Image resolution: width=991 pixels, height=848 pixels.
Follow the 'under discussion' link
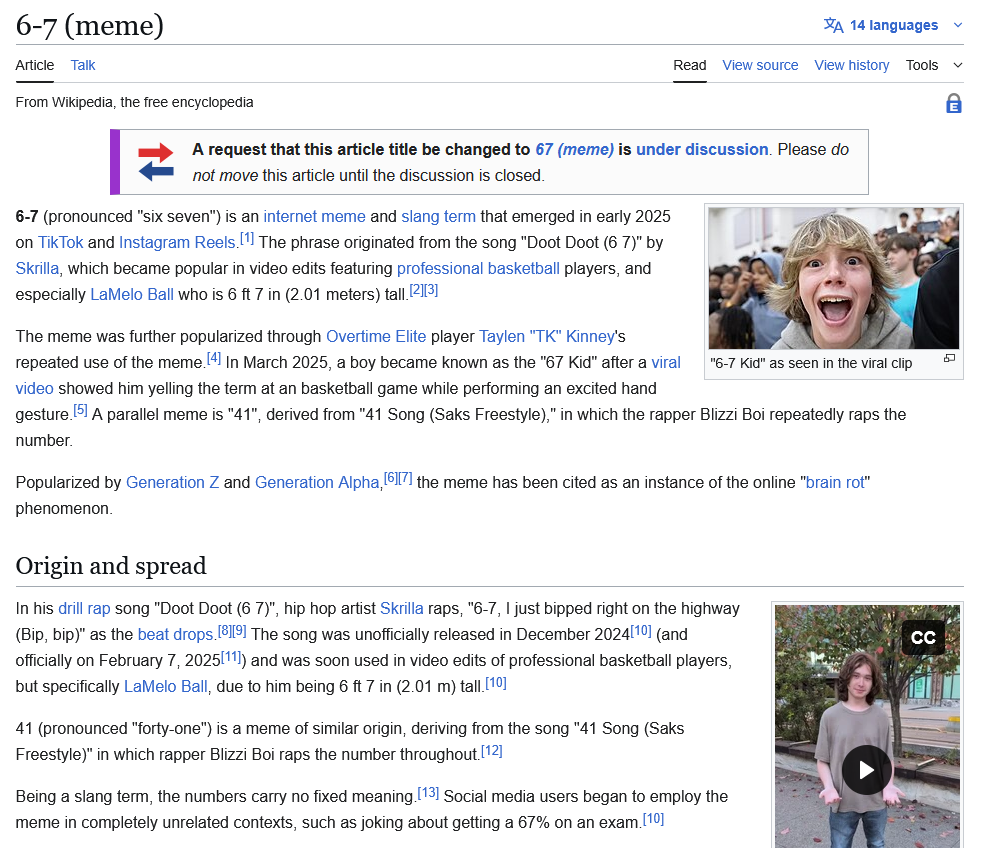(x=702, y=149)
